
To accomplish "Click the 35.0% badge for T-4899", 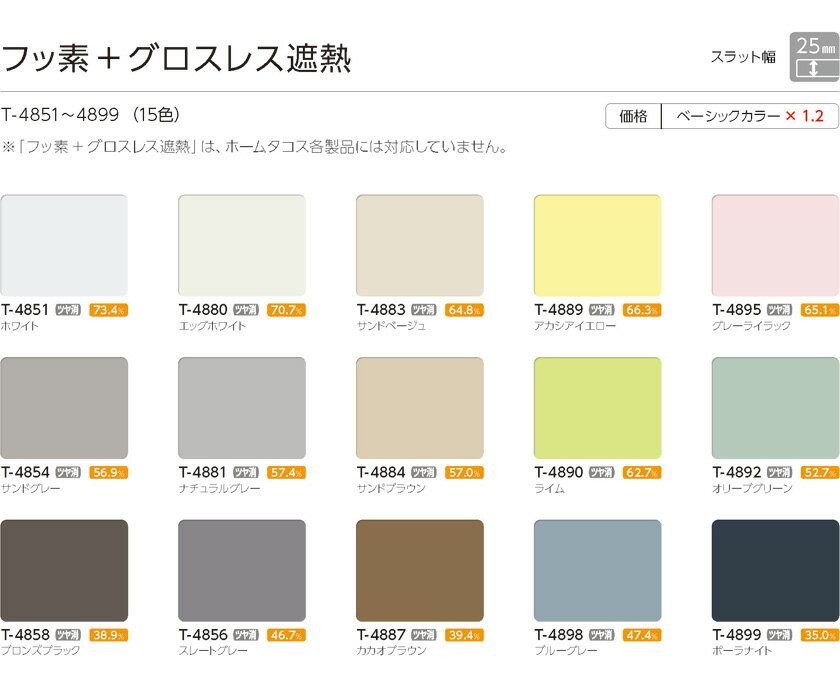I will click(820, 634).
